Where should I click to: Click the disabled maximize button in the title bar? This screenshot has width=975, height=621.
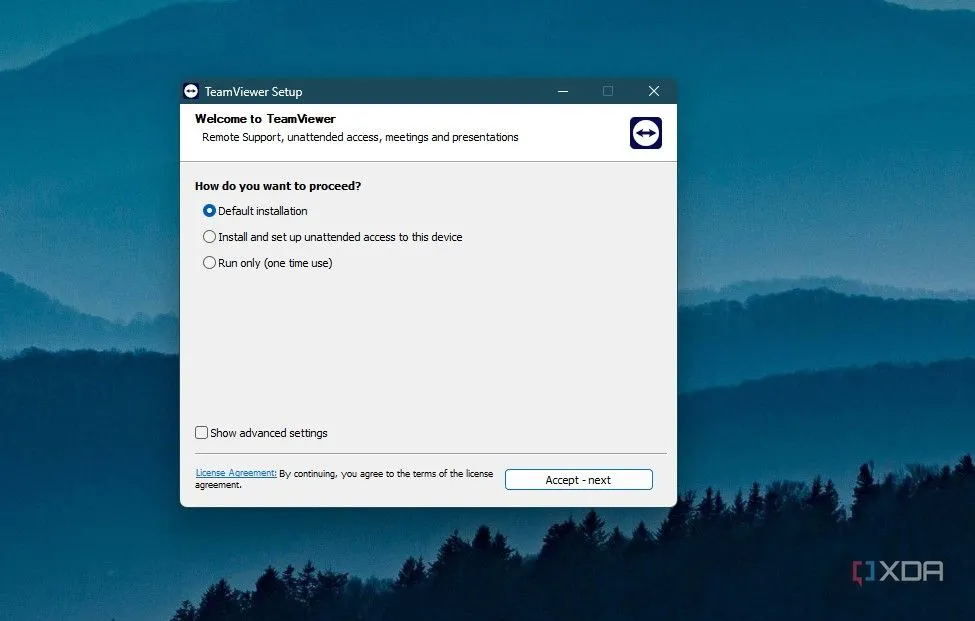coord(608,91)
